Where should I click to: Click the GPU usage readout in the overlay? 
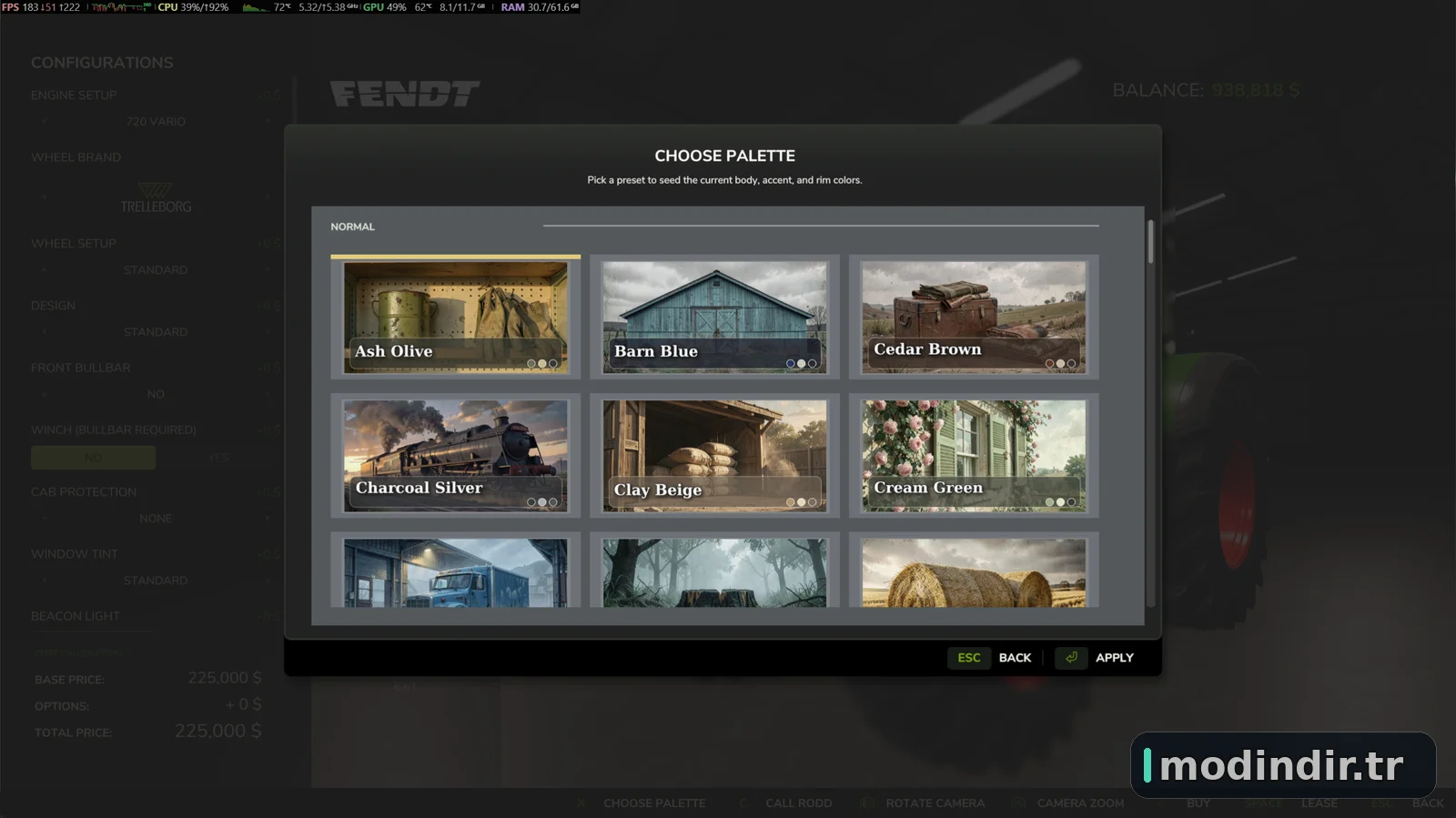[x=385, y=7]
